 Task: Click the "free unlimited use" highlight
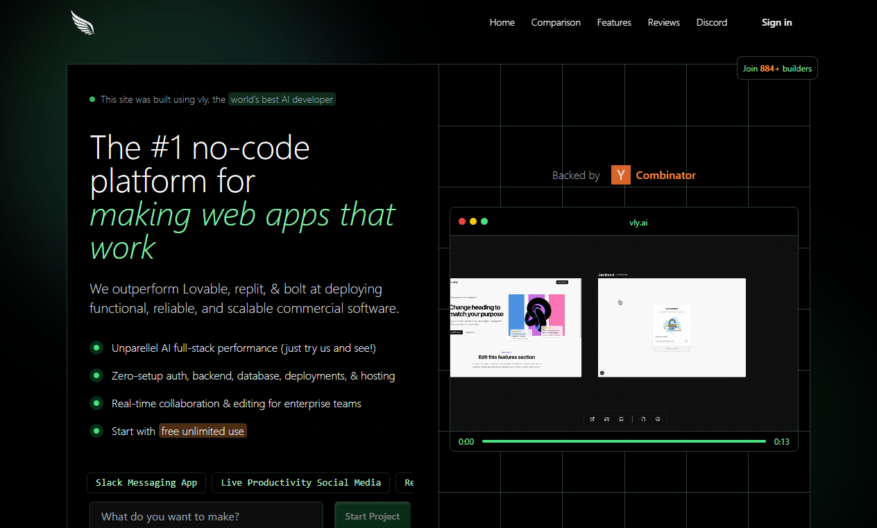click(x=202, y=431)
